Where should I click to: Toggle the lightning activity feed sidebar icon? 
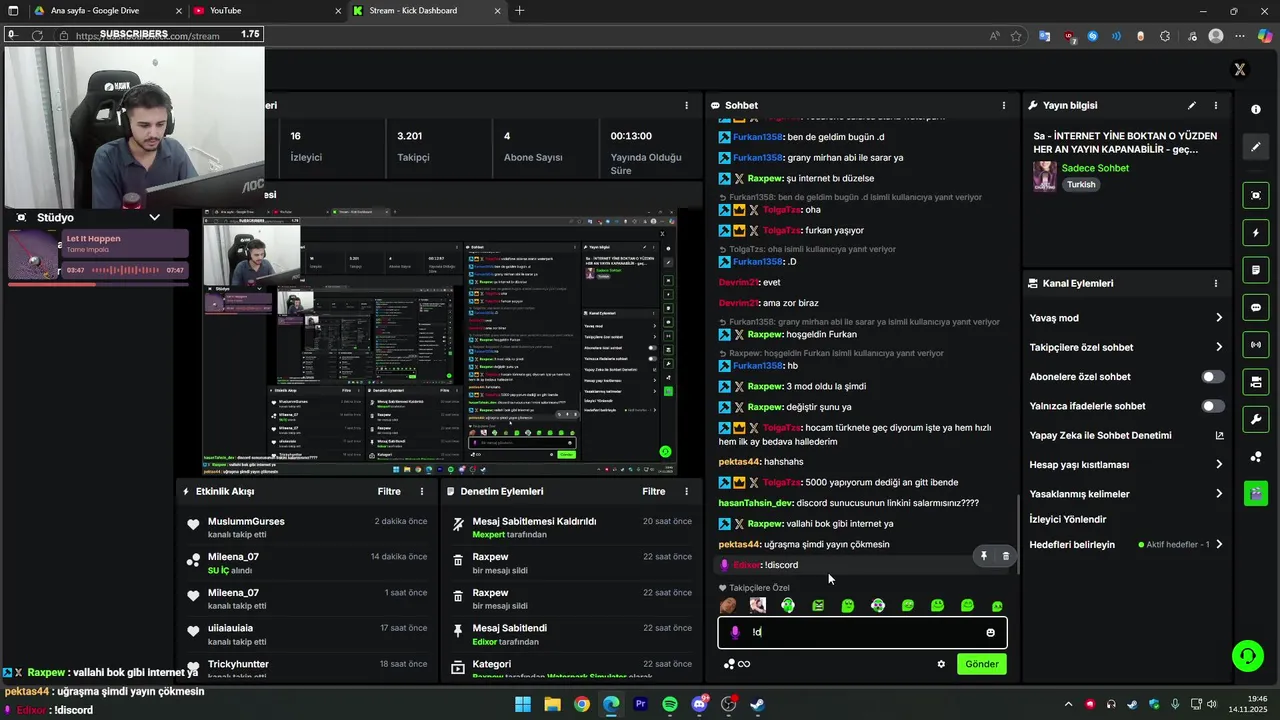pyautogui.click(x=1256, y=233)
